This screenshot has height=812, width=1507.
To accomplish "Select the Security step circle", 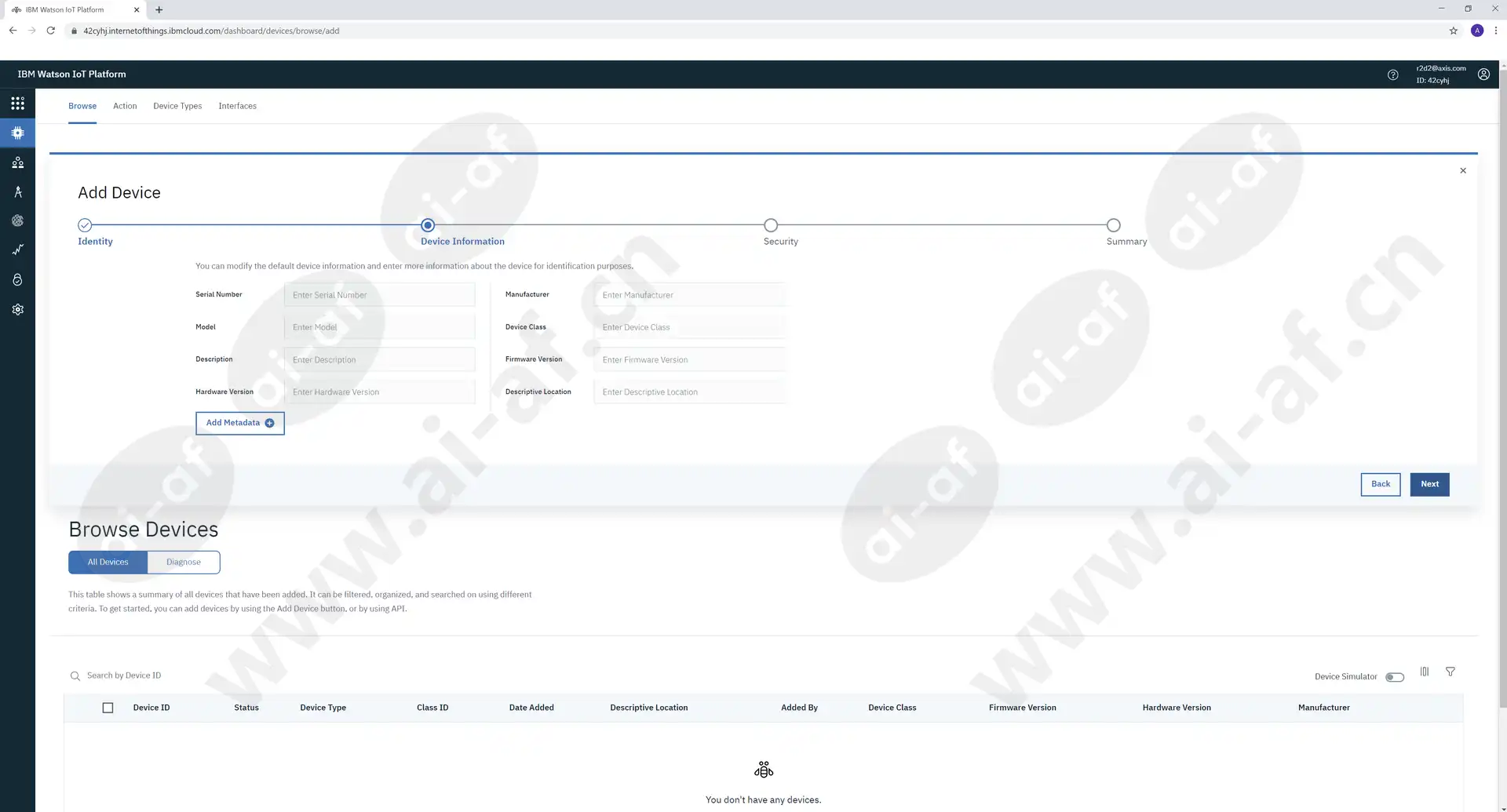I will click(771, 225).
